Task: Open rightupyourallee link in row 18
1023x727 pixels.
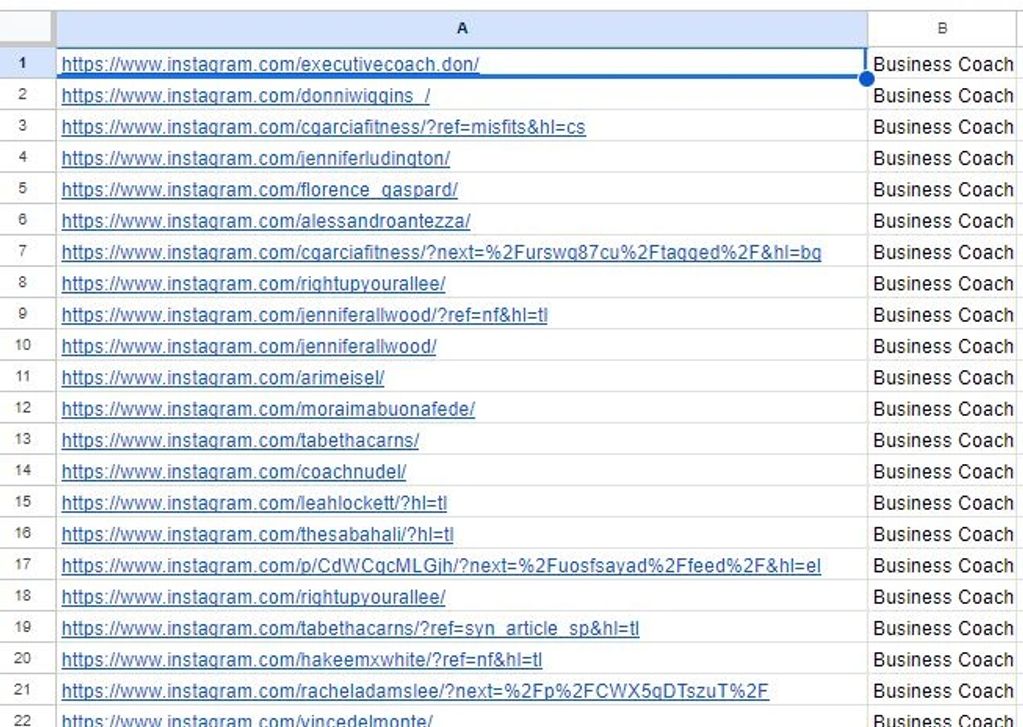Action: pyautogui.click(x=253, y=596)
